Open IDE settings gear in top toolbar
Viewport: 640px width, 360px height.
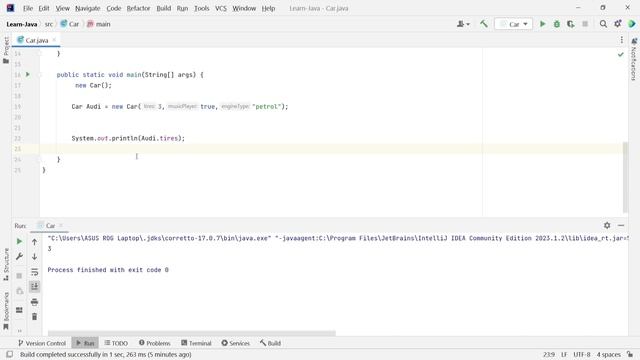(618, 24)
